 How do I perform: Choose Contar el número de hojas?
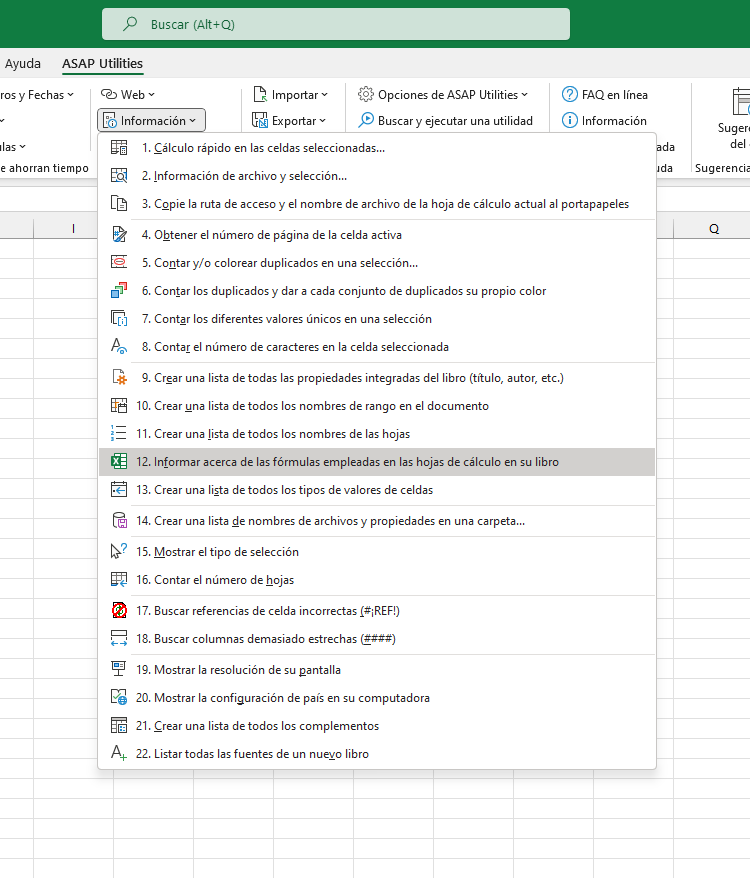pos(377,580)
